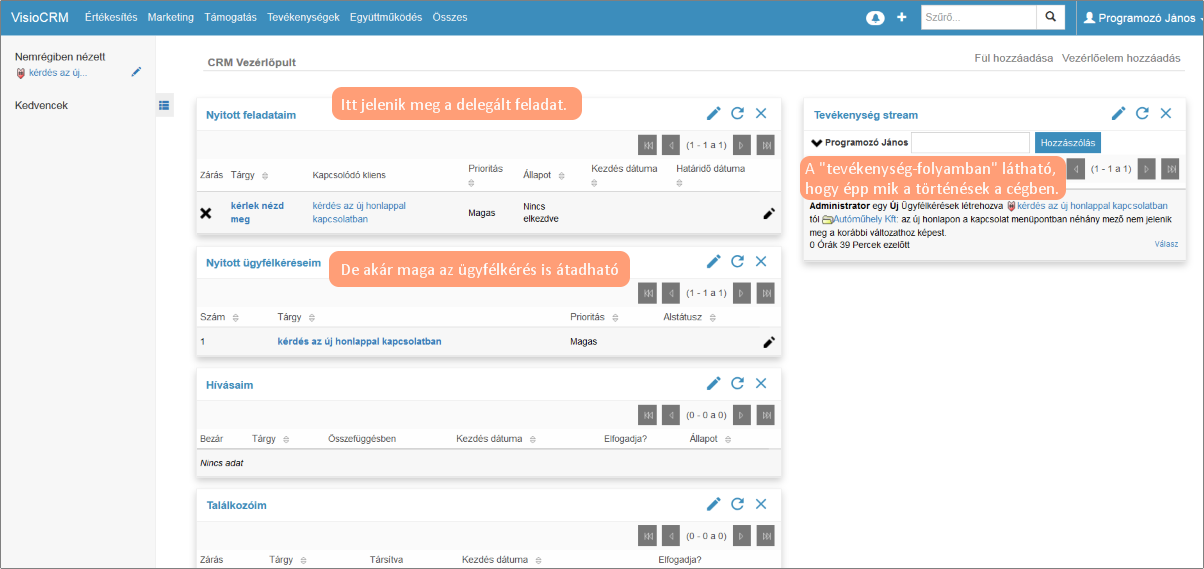1204x569 pixels.
Task: Toggle the sidebar list icon
Action: pyautogui.click(x=164, y=104)
